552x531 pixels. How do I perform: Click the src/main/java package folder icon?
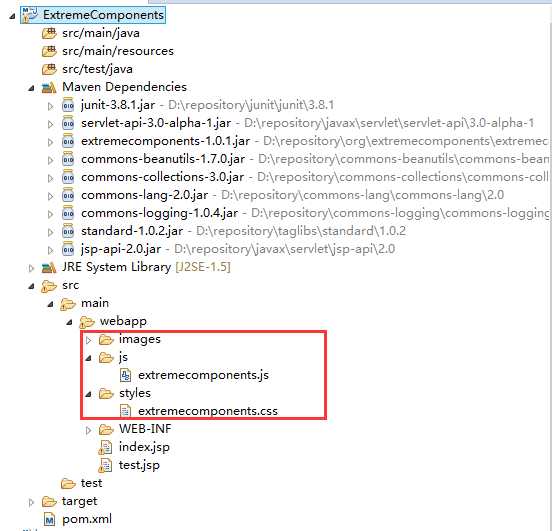pyautogui.click(x=49, y=33)
